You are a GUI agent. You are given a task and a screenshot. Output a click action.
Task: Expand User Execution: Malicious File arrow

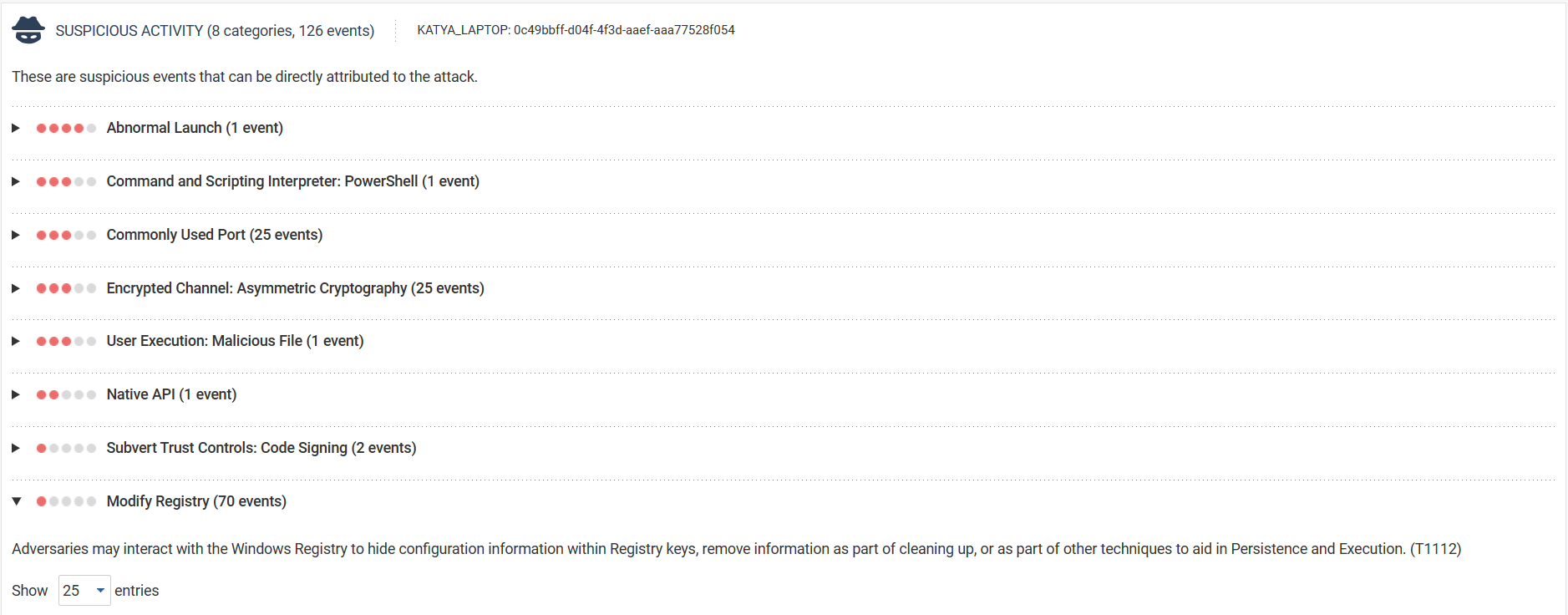coord(16,341)
